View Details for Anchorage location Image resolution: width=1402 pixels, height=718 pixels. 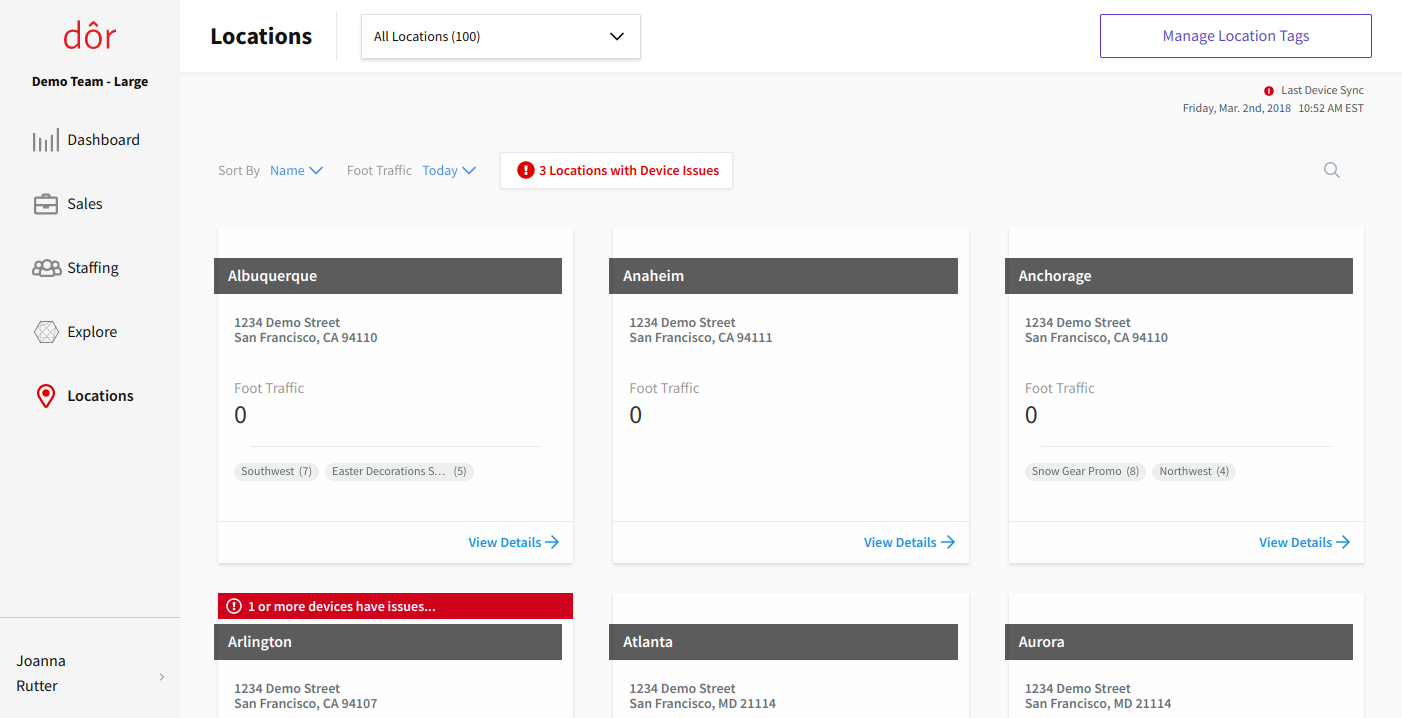(x=1304, y=542)
